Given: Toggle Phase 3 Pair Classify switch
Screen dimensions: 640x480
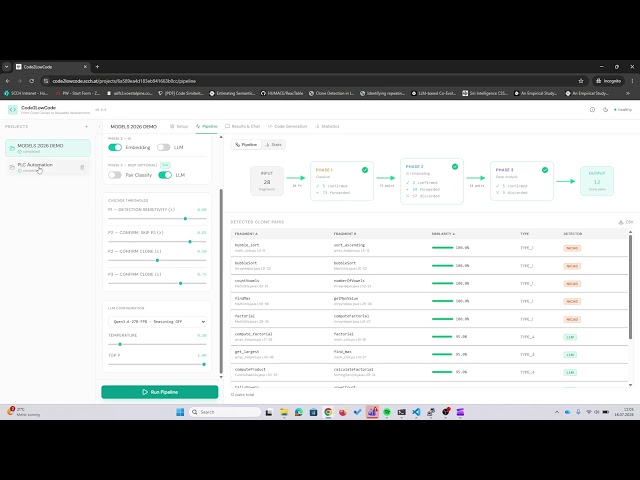Looking at the screenshot, I should [x=115, y=175].
